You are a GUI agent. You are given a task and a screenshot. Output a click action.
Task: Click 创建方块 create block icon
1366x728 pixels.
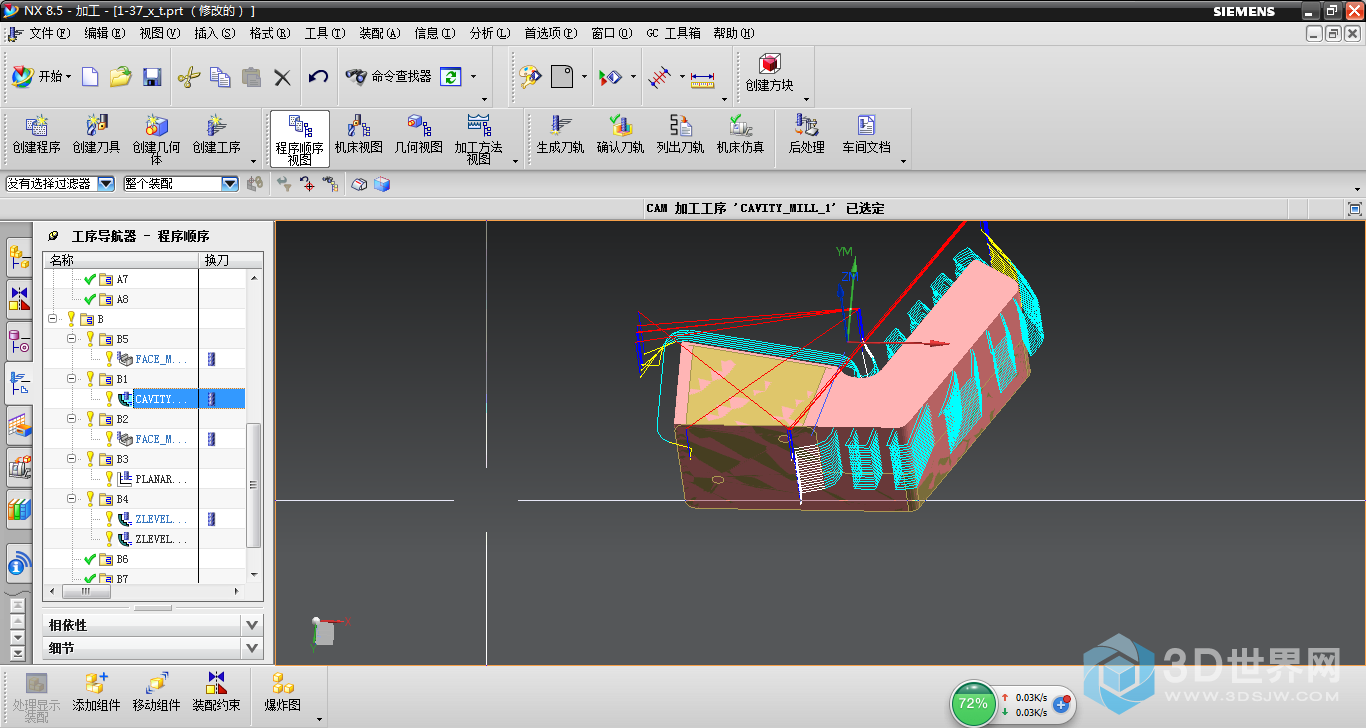point(769,74)
